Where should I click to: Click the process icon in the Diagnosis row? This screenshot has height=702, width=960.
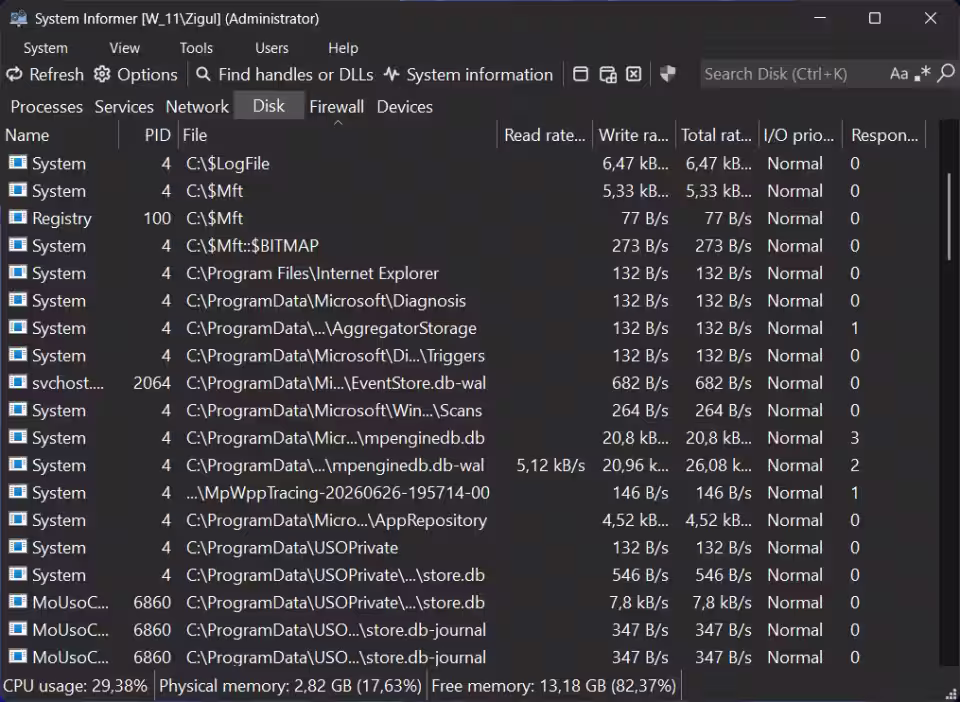click(18, 301)
